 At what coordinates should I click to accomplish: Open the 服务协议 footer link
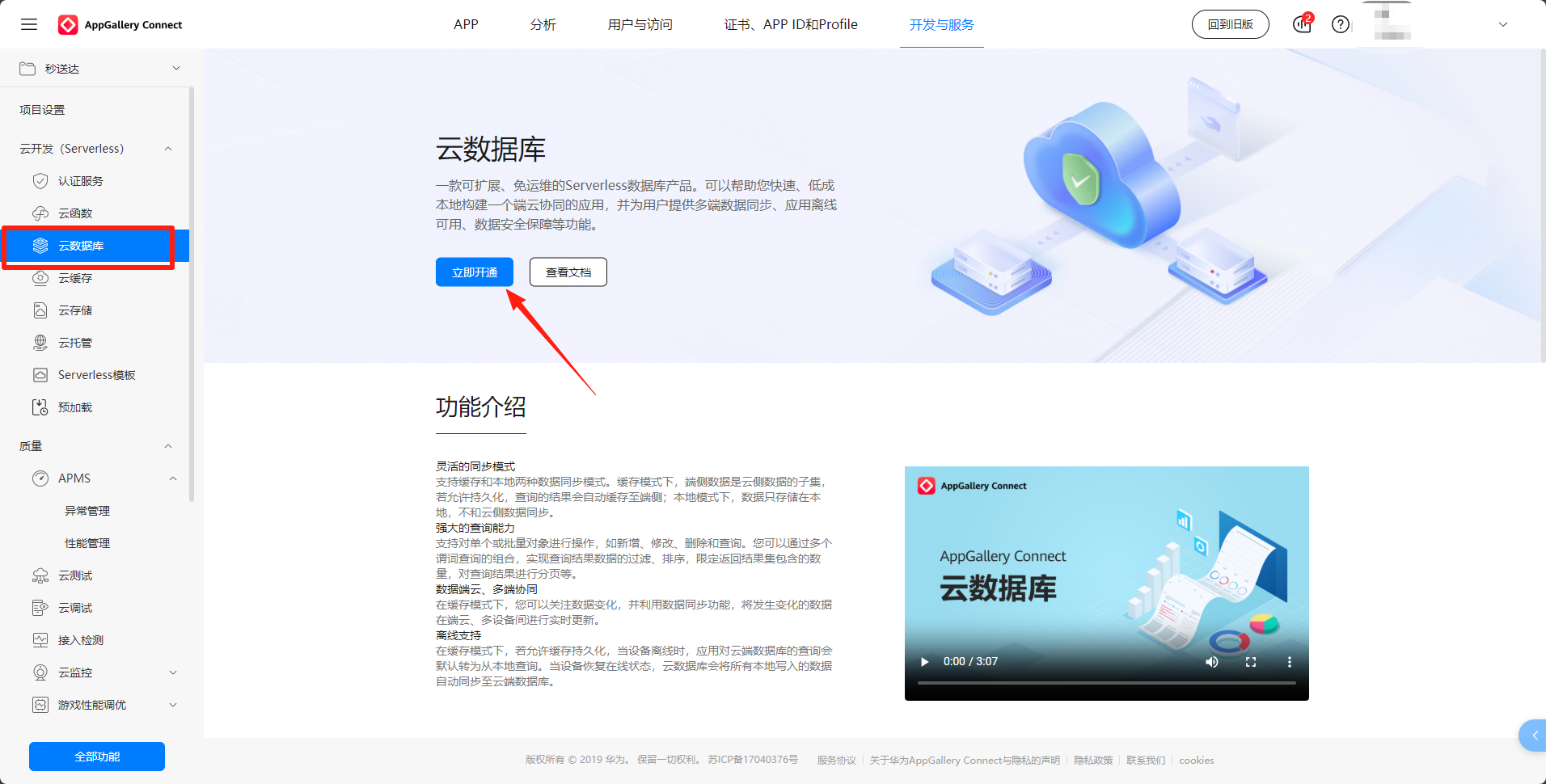836,760
